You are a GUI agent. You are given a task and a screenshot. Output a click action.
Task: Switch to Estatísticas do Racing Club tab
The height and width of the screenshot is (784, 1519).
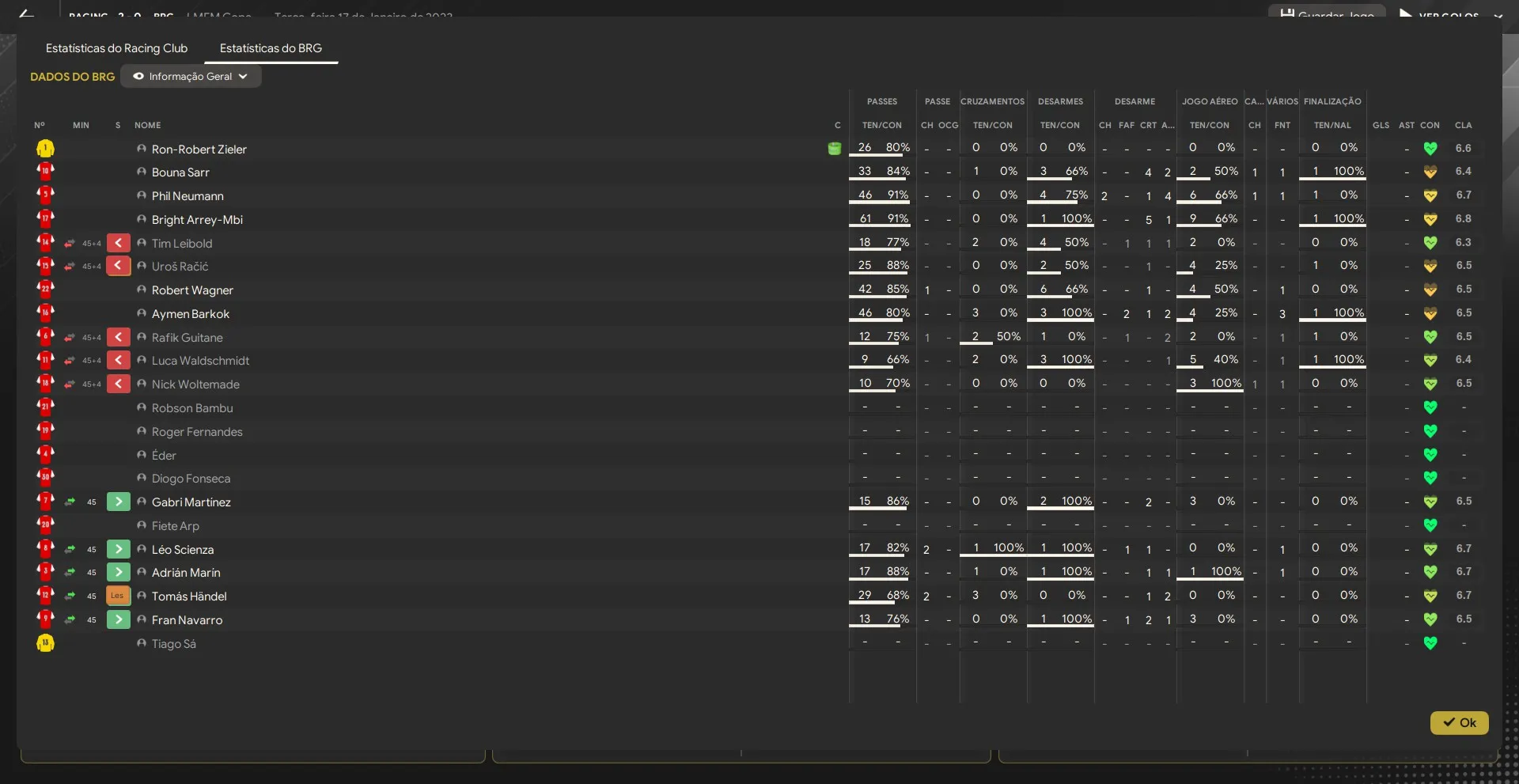coord(116,48)
